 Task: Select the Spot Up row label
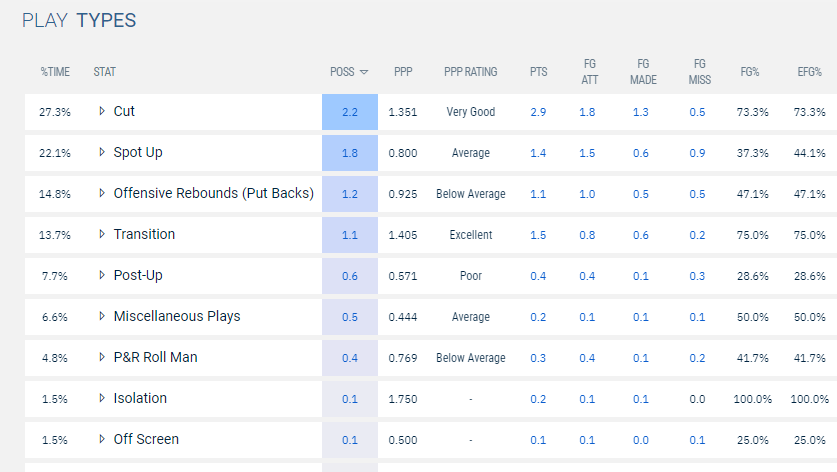[x=138, y=152]
